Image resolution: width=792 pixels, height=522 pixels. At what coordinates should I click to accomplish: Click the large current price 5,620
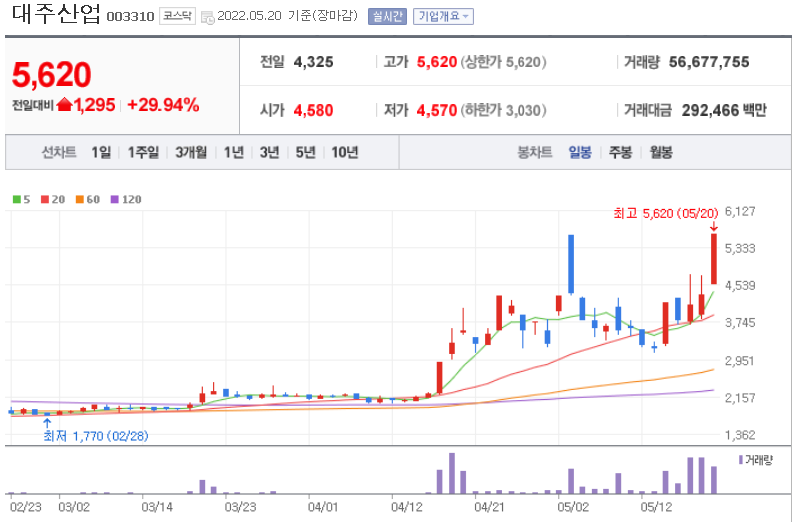[x=52, y=75]
